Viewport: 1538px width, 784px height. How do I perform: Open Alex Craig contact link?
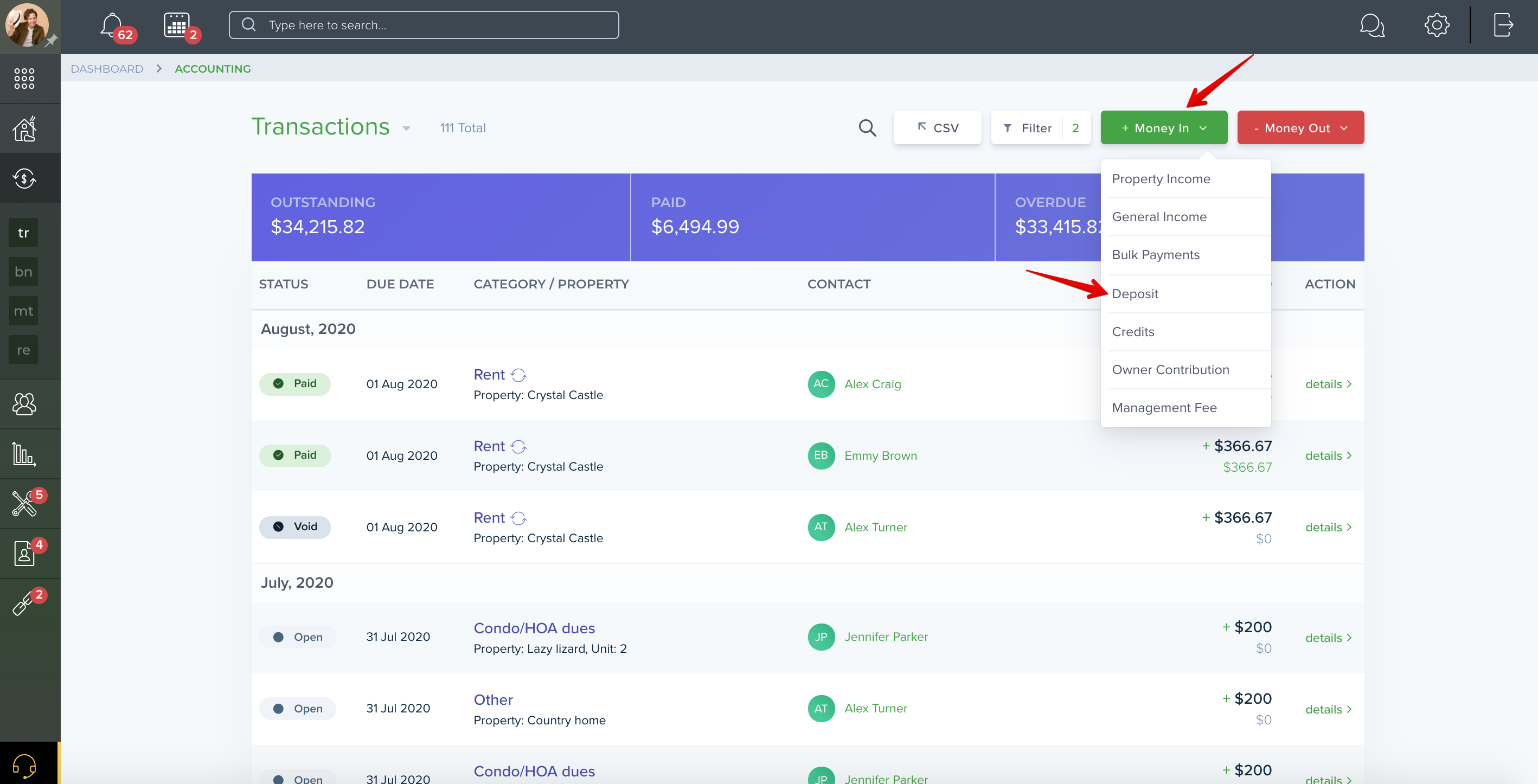(872, 384)
